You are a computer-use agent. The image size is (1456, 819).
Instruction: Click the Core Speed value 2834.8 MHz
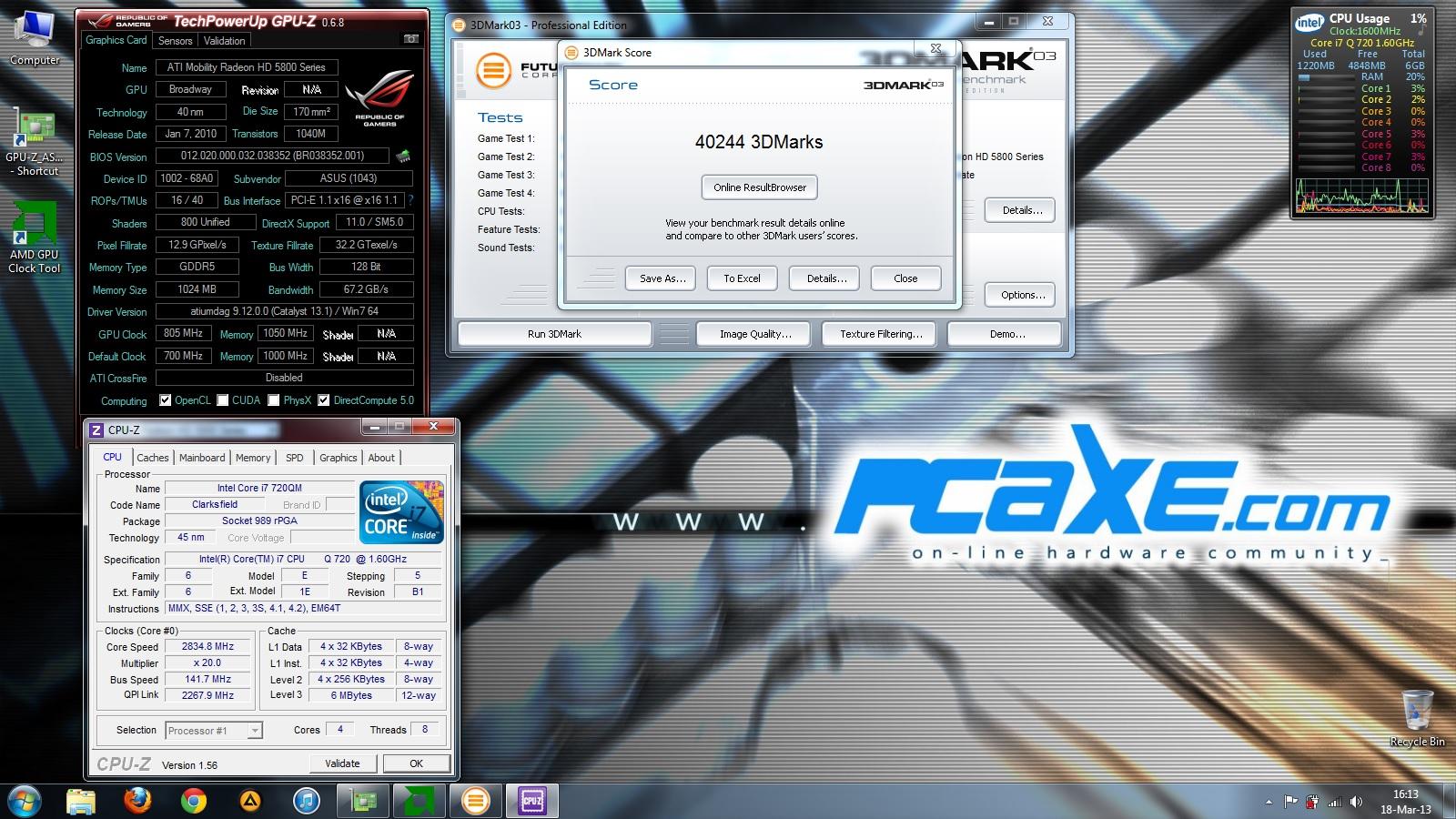tap(208, 647)
